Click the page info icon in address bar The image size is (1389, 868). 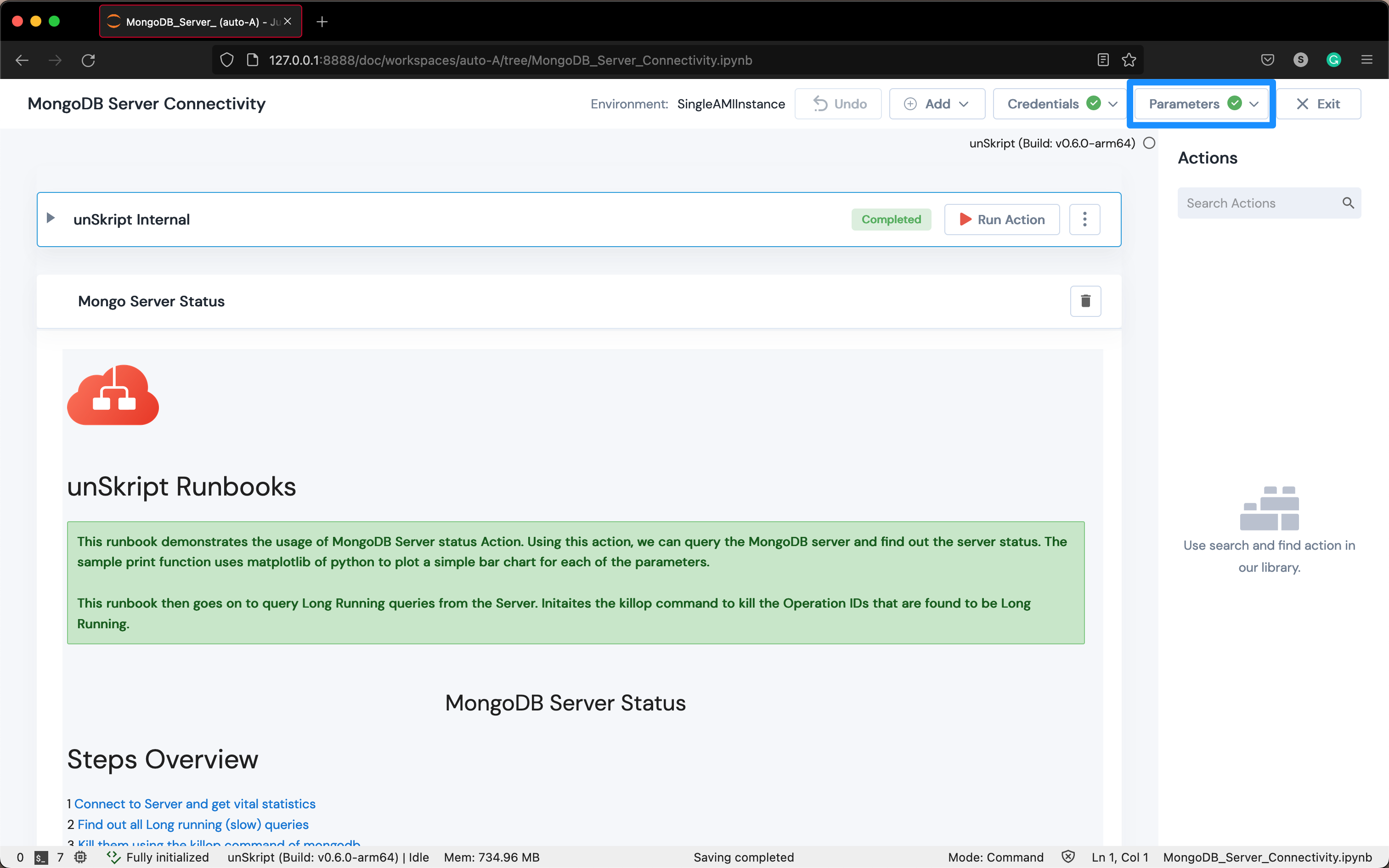click(x=253, y=60)
